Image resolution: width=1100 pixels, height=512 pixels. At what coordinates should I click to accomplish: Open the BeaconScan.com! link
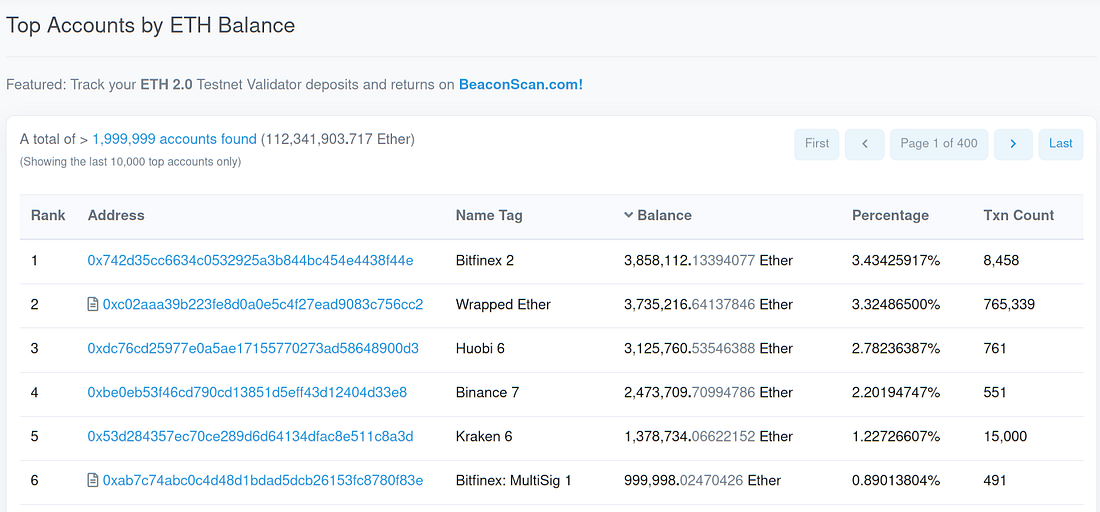pyautogui.click(x=521, y=85)
